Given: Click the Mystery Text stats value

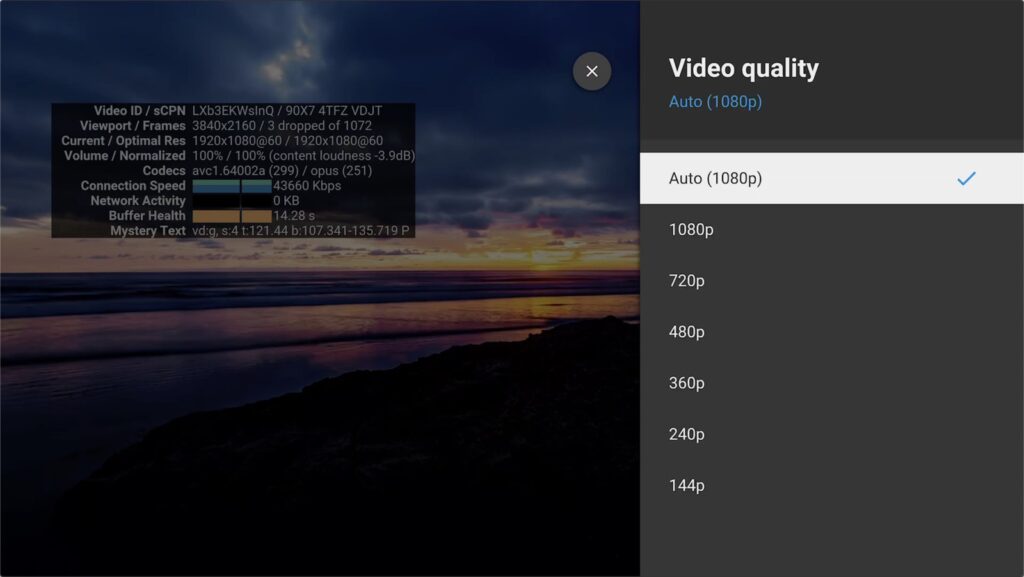Looking at the screenshot, I should point(300,231).
